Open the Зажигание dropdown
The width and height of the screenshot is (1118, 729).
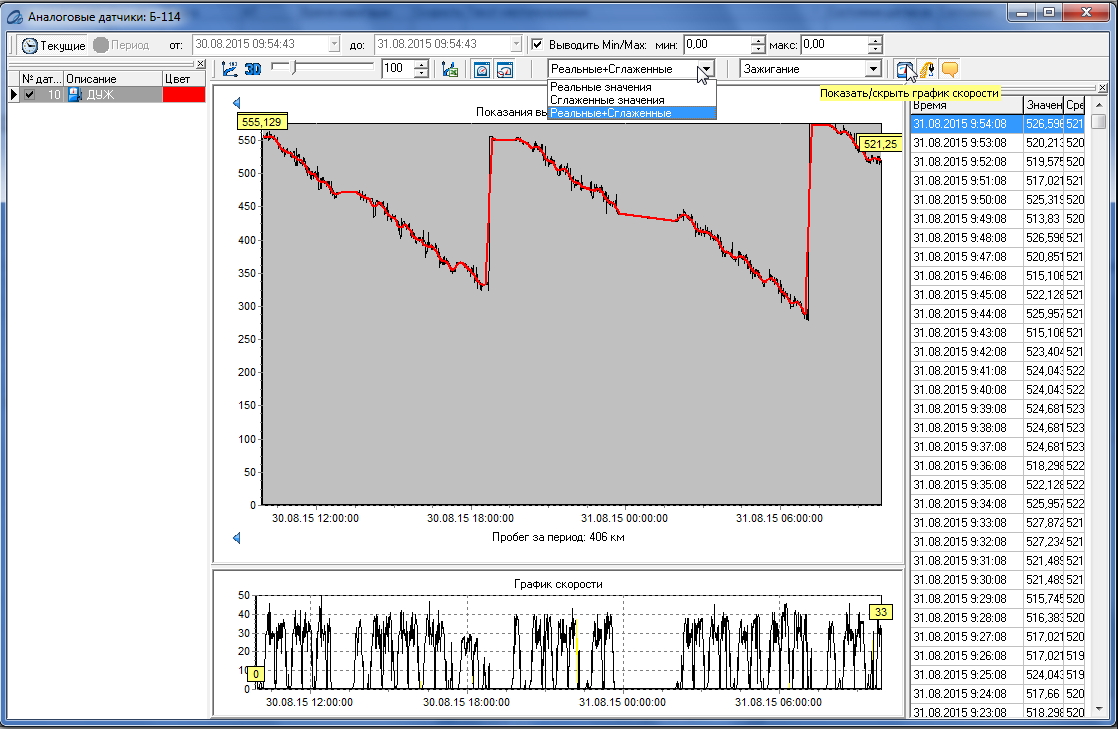pos(873,69)
